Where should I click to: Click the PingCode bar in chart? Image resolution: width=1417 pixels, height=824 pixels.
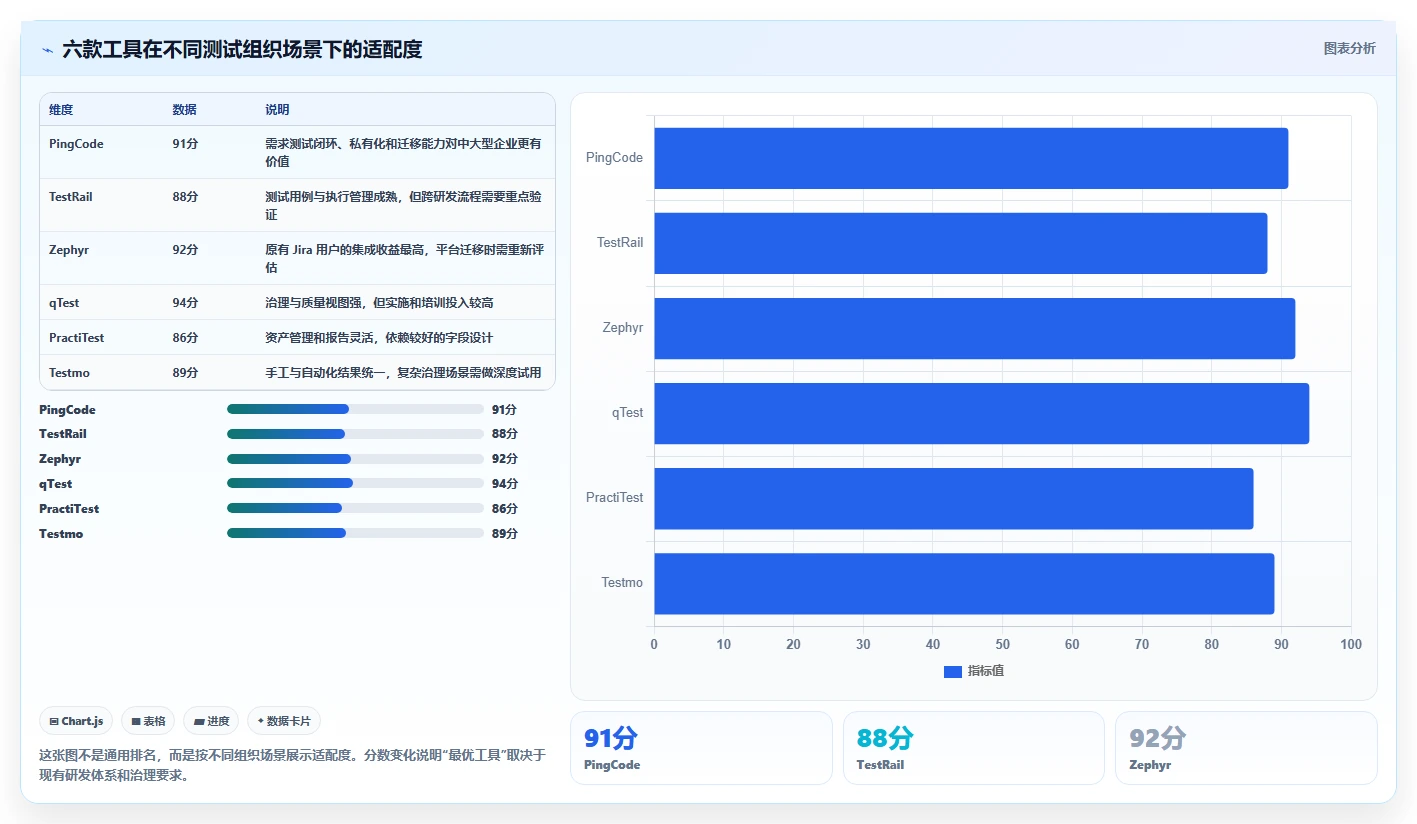click(x=971, y=158)
